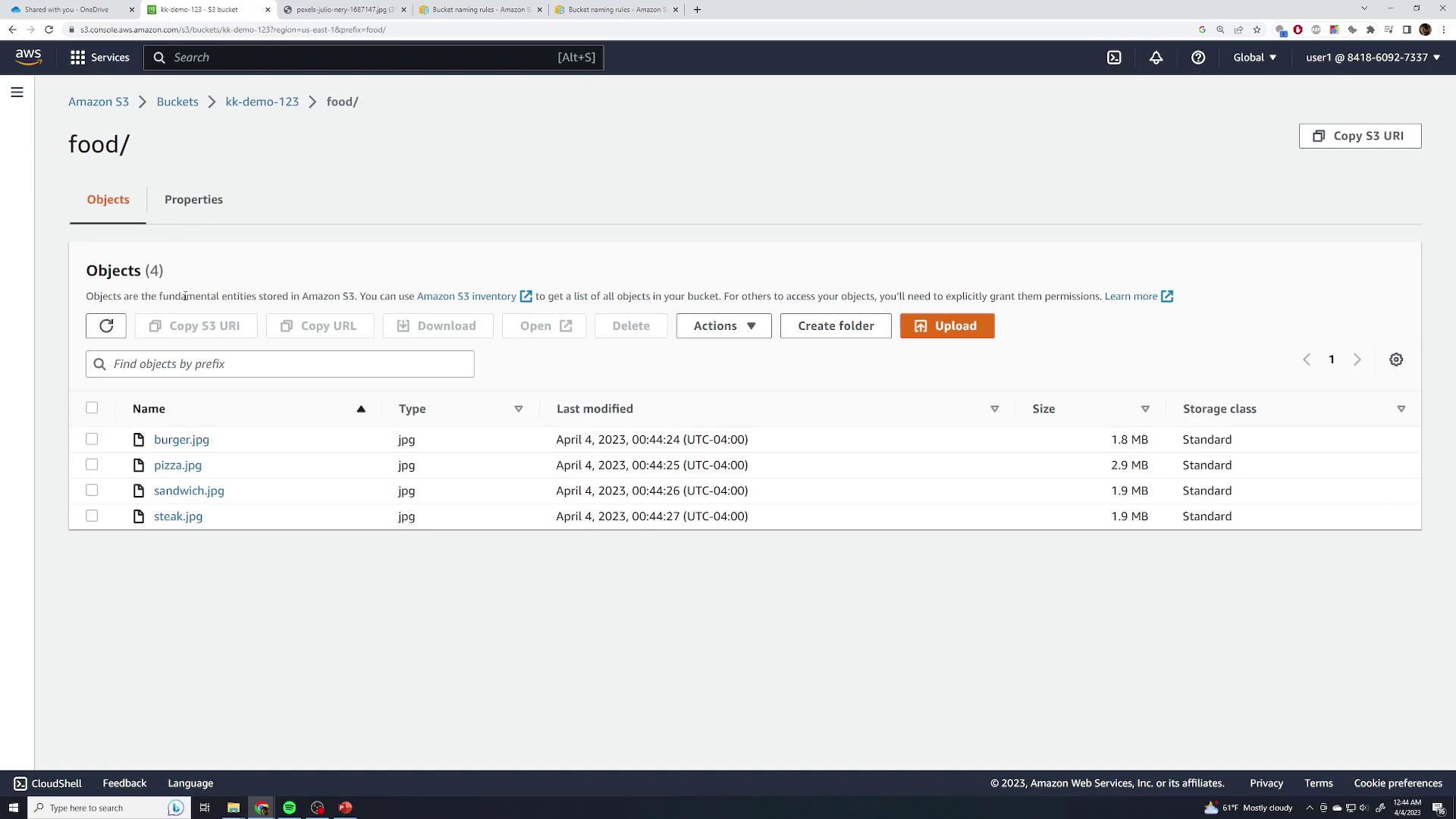Click the refresh objects icon button

coord(106,326)
